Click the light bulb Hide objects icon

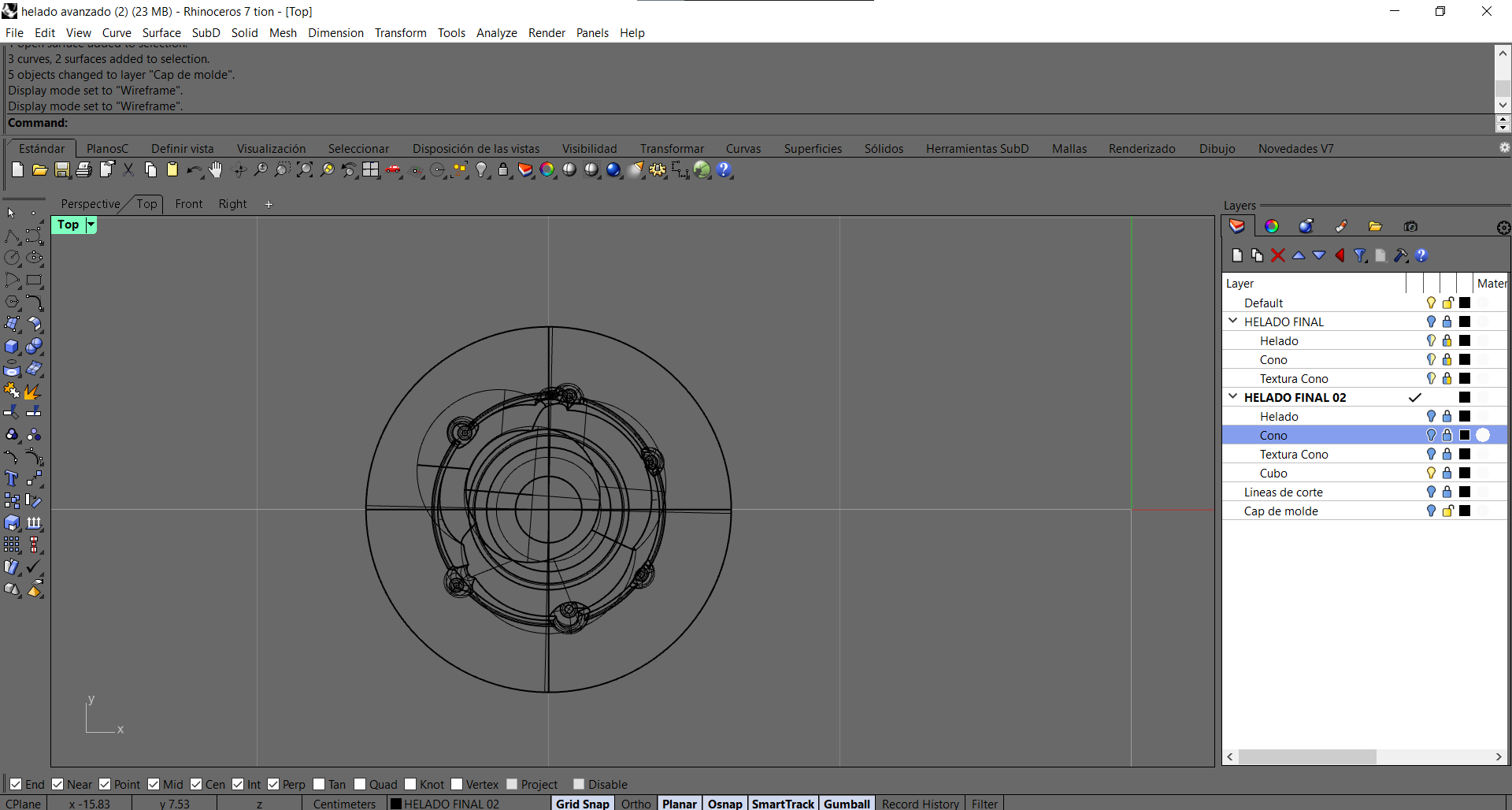click(x=482, y=170)
